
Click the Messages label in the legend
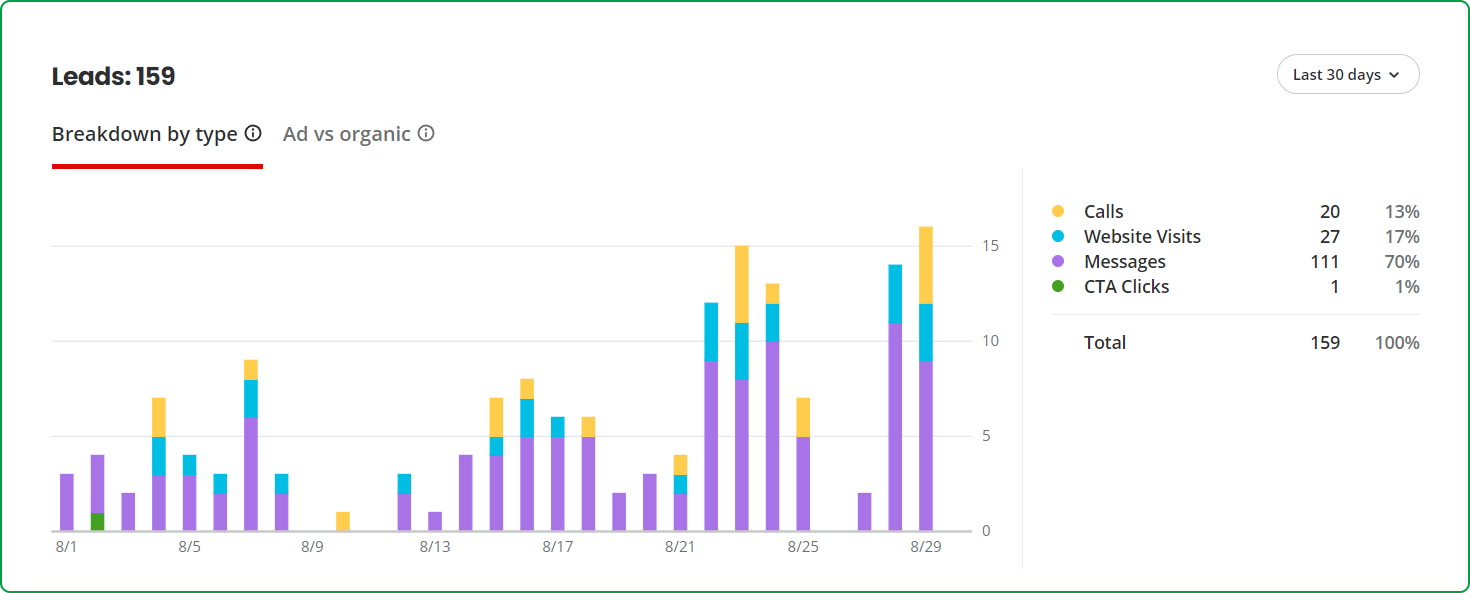tap(1124, 261)
